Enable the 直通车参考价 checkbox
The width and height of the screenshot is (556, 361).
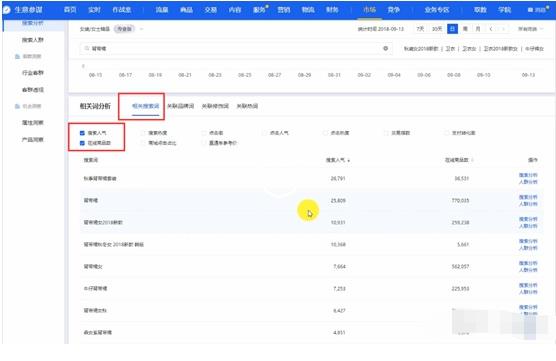click(x=204, y=143)
